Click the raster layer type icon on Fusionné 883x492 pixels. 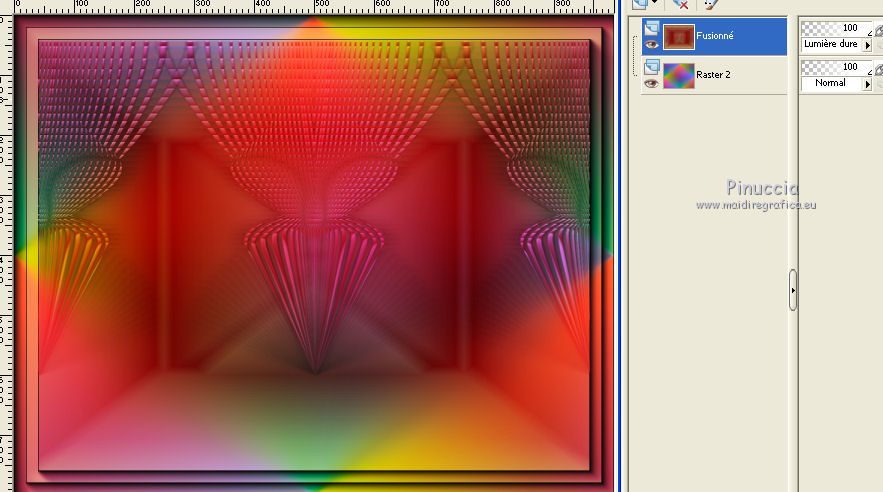pos(652,28)
